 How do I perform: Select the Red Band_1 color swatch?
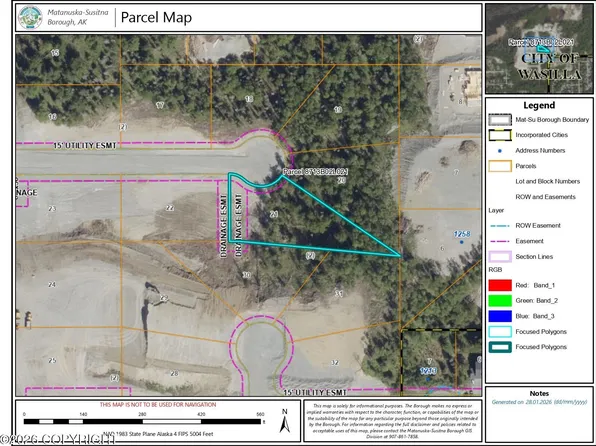point(500,285)
